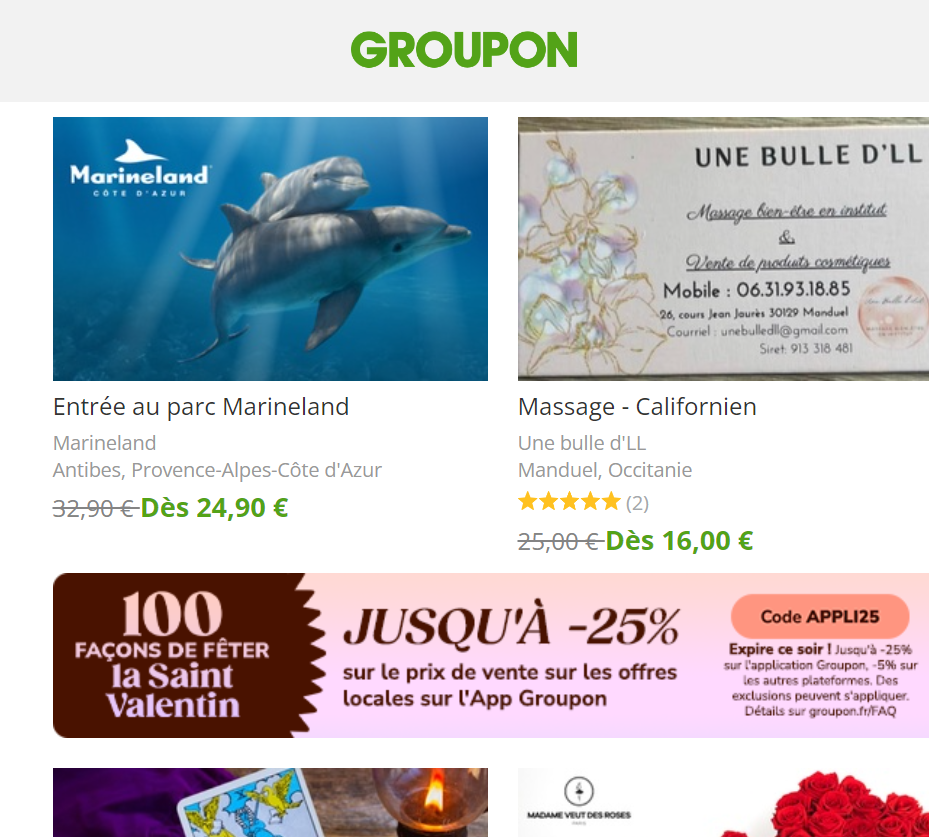Click the 'Une bulle d'LL' merchant name
The height and width of the screenshot is (837, 929).
(x=582, y=443)
